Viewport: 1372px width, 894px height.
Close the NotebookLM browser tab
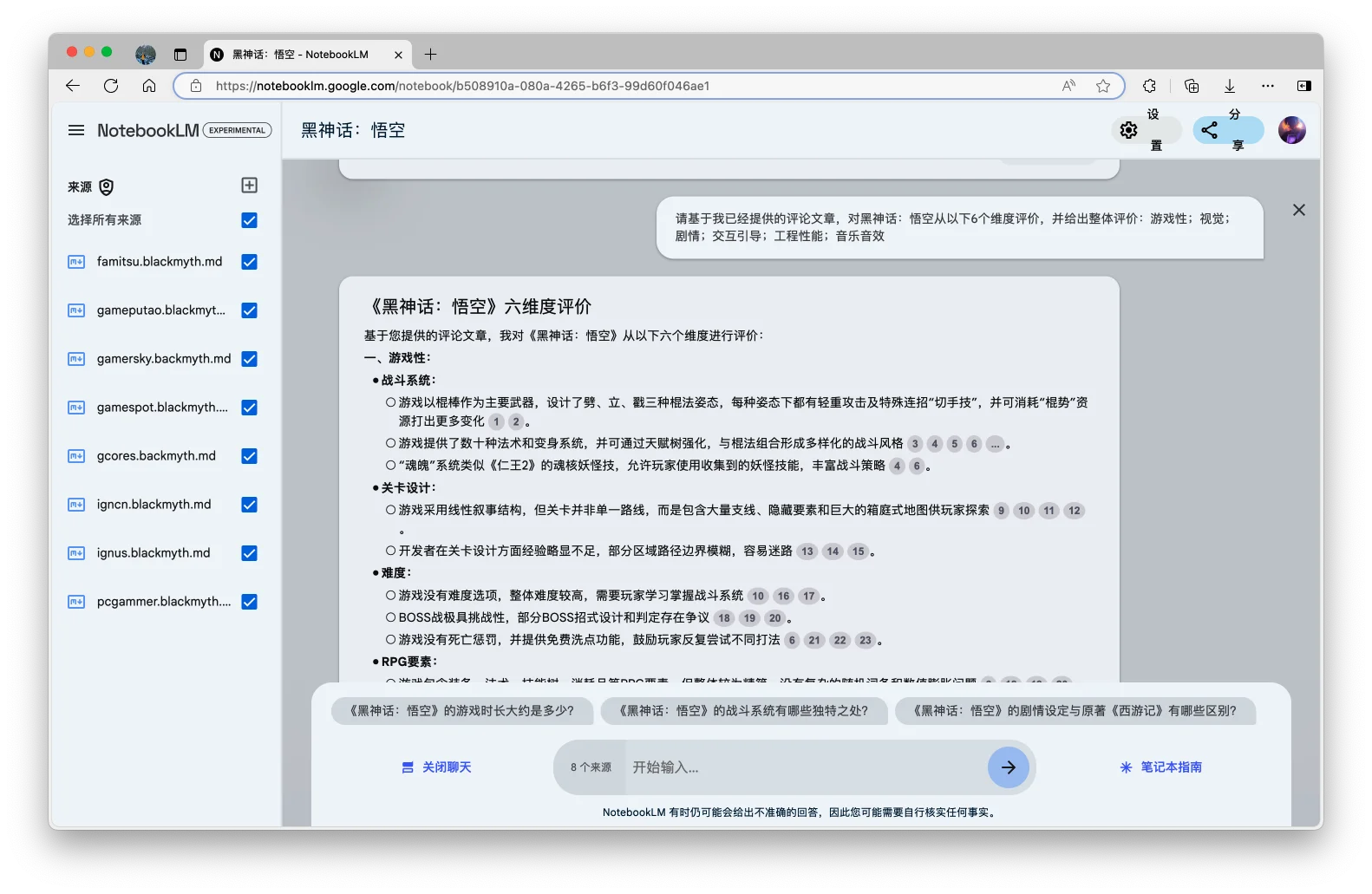[398, 54]
